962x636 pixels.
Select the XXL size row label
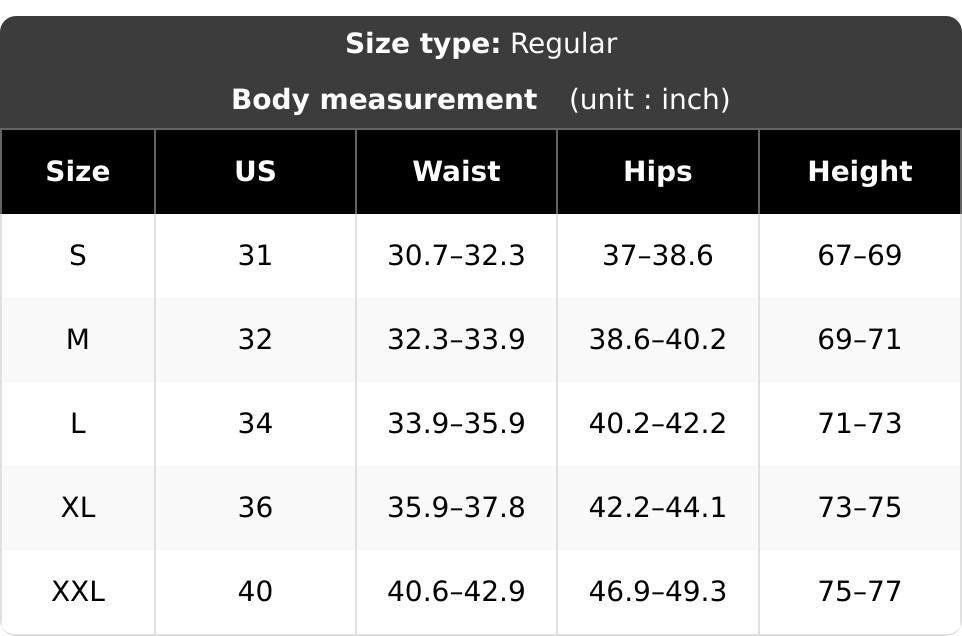pyautogui.click(x=78, y=591)
